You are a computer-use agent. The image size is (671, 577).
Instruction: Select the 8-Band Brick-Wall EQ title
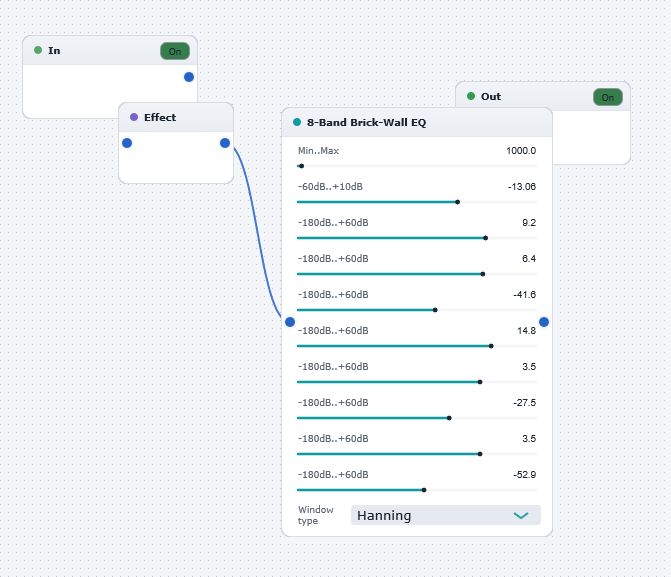366,122
